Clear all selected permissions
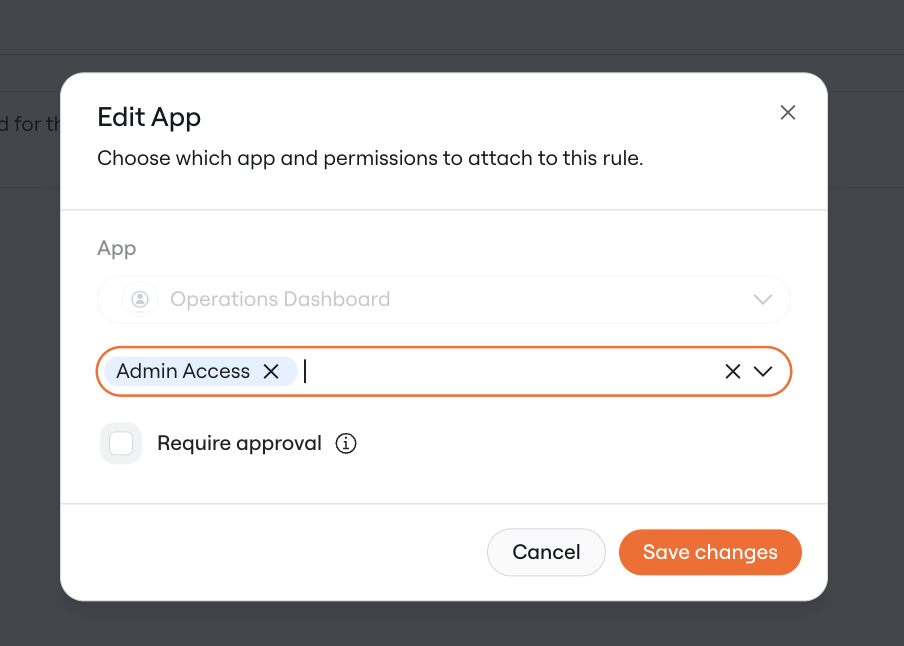The image size is (904, 646). pos(732,371)
